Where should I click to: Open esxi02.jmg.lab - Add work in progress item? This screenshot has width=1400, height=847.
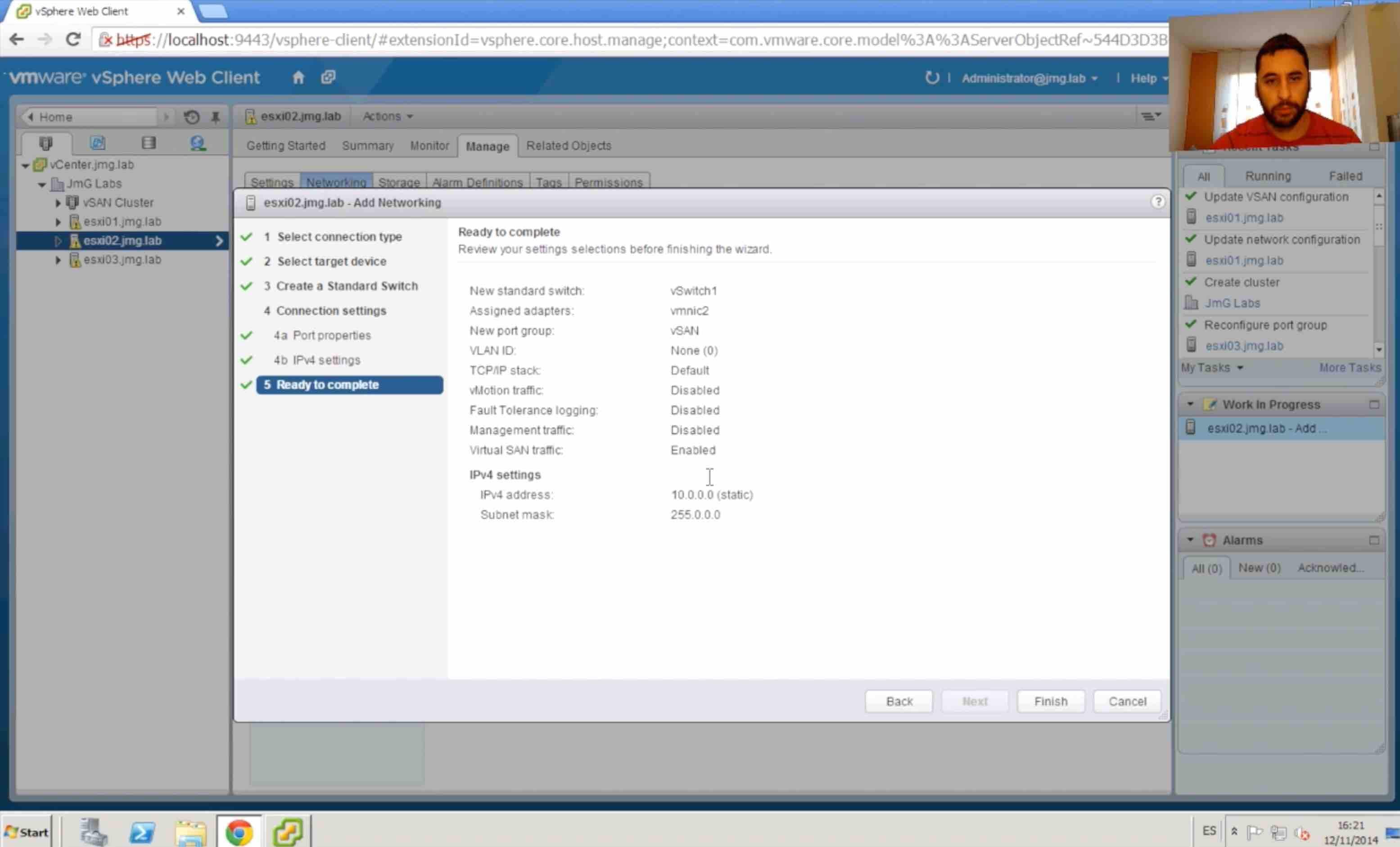click(1281, 428)
